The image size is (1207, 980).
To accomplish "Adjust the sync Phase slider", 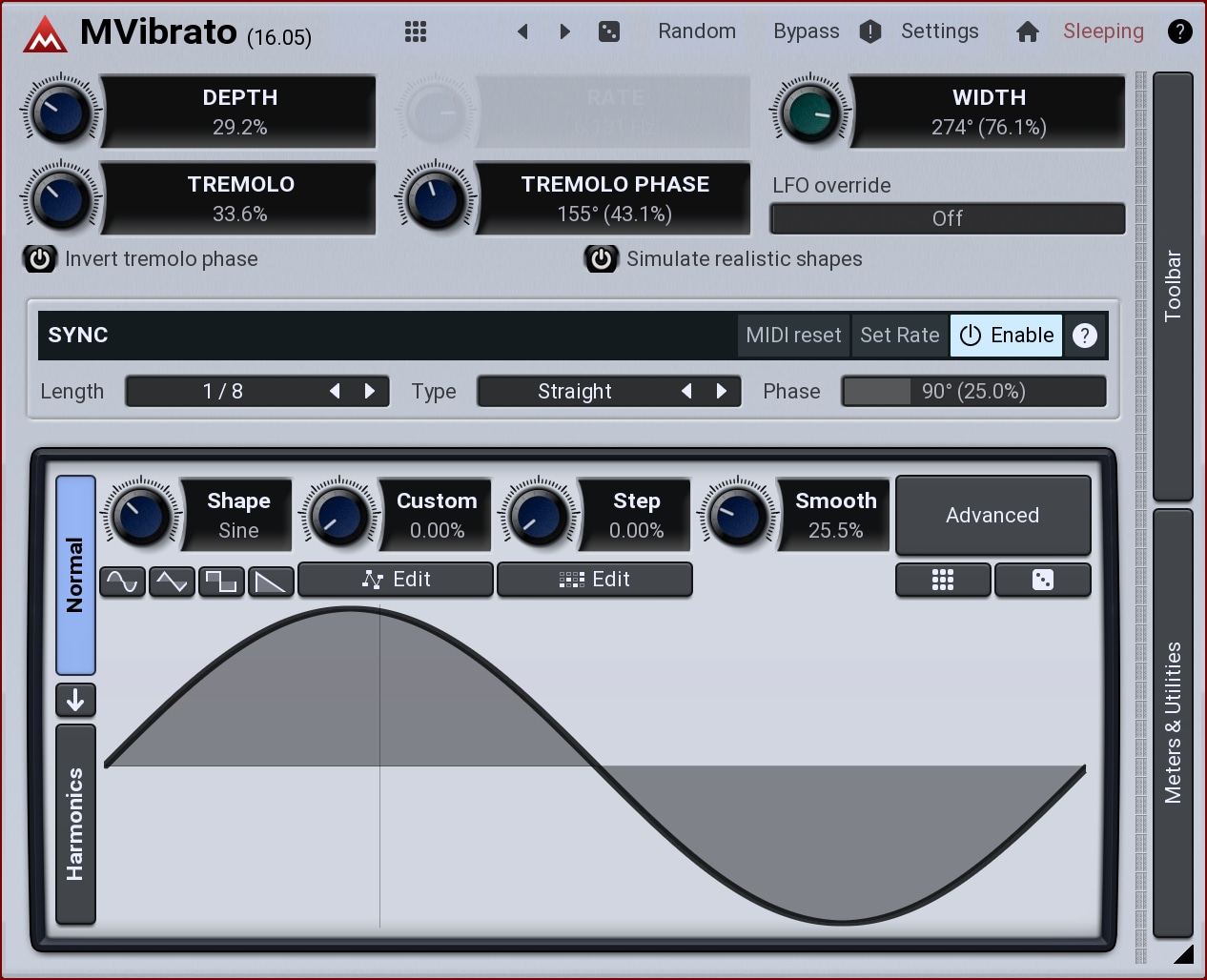I will coord(973,392).
